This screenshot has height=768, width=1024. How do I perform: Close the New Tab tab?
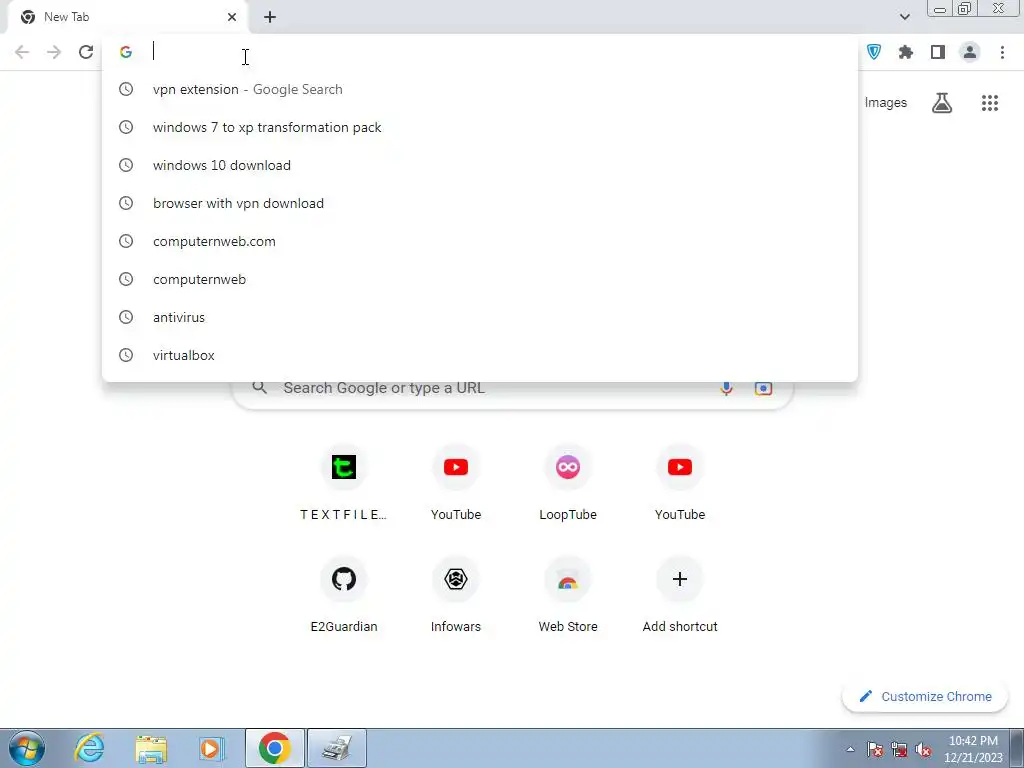coord(232,17)
